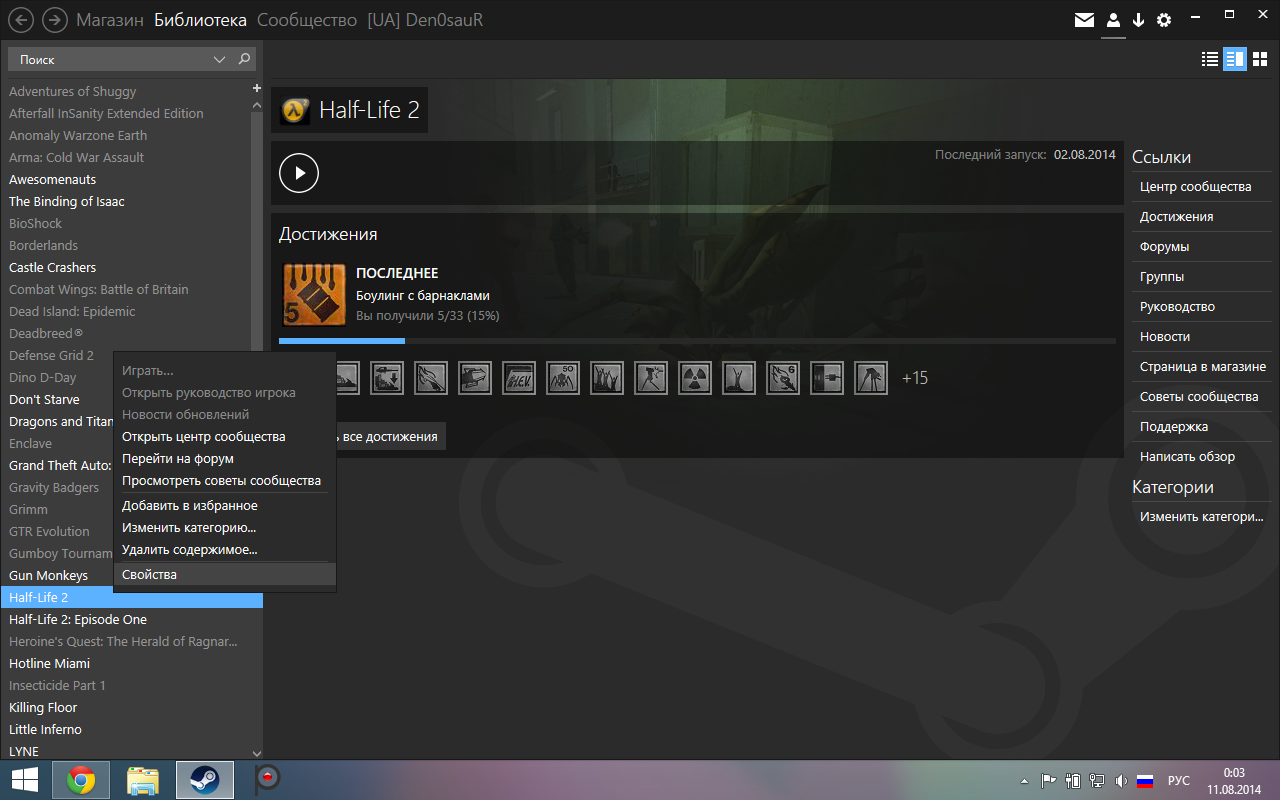Open the Магазин tab
Image resolution: width=1280 pixels, height=800 pixels.
point(110,20)
